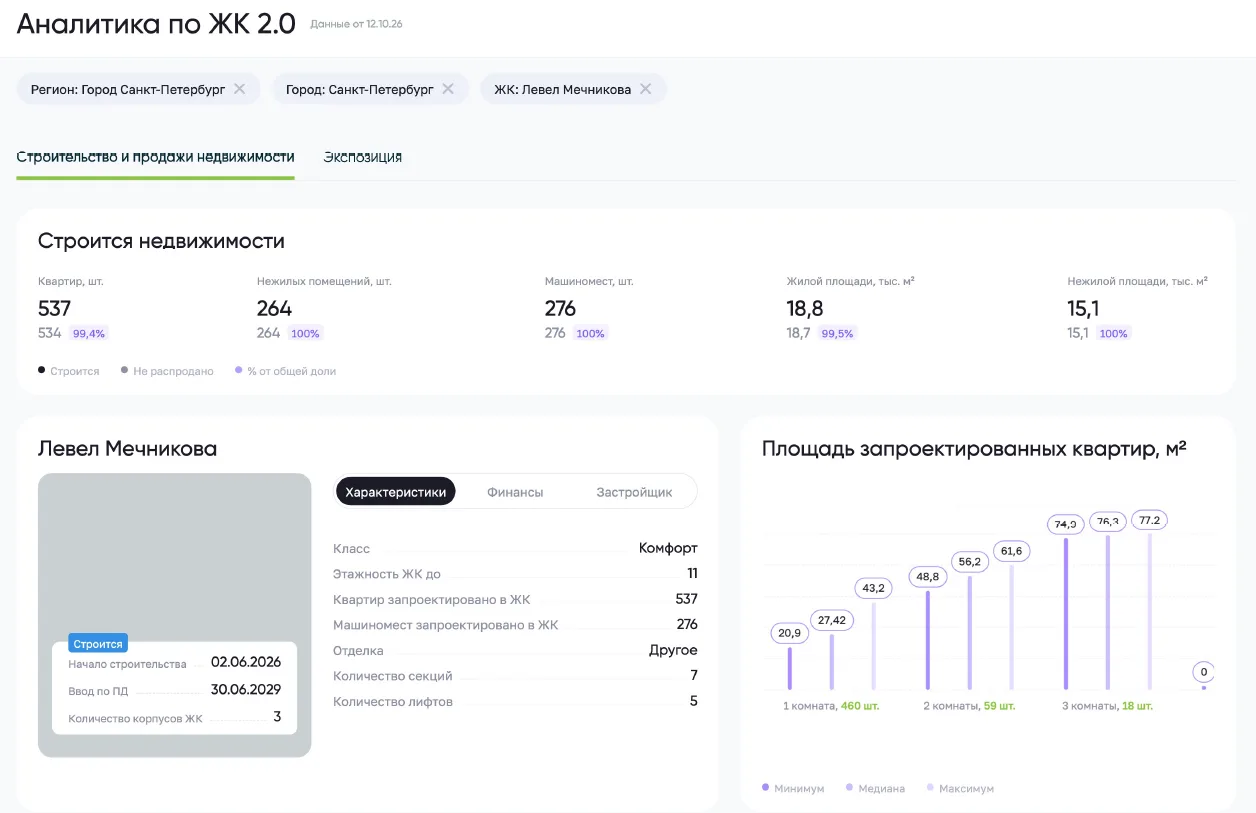This screenshot has width=1256, height=813.
Task: Click the Строится status badge
Action: click(98, 644)
